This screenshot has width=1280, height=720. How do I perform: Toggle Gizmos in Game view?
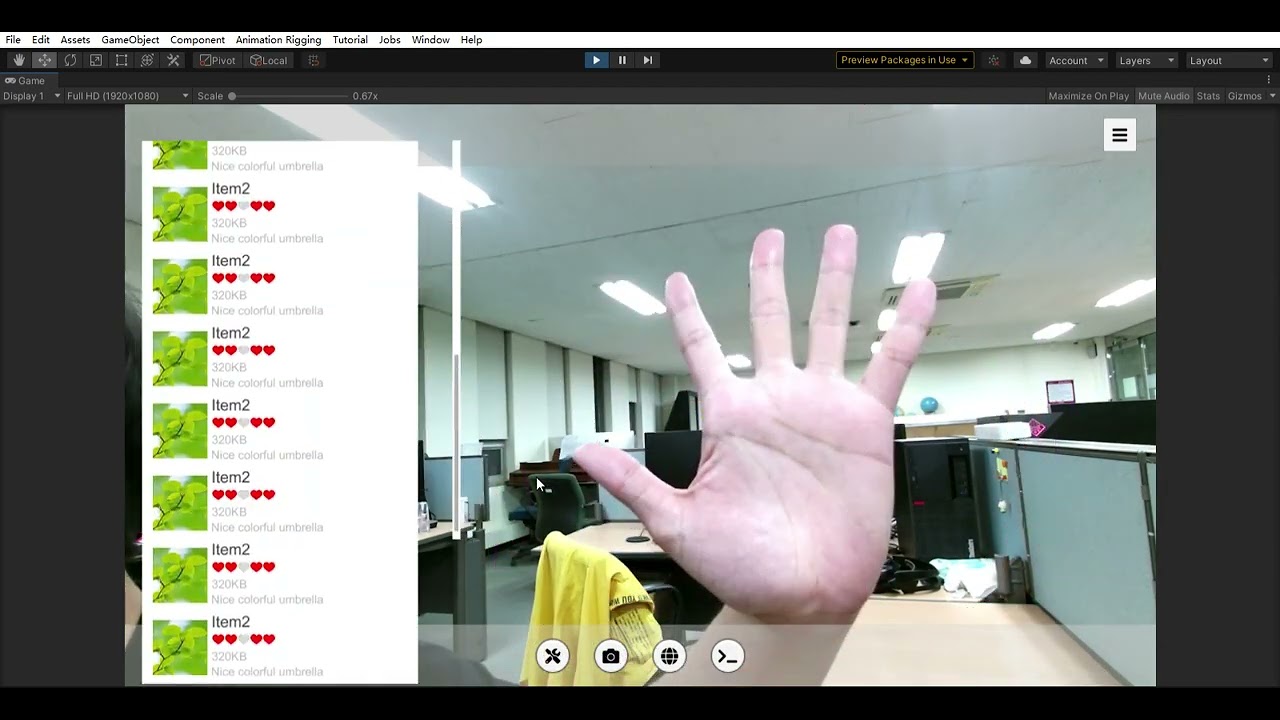pos(1244,96)
